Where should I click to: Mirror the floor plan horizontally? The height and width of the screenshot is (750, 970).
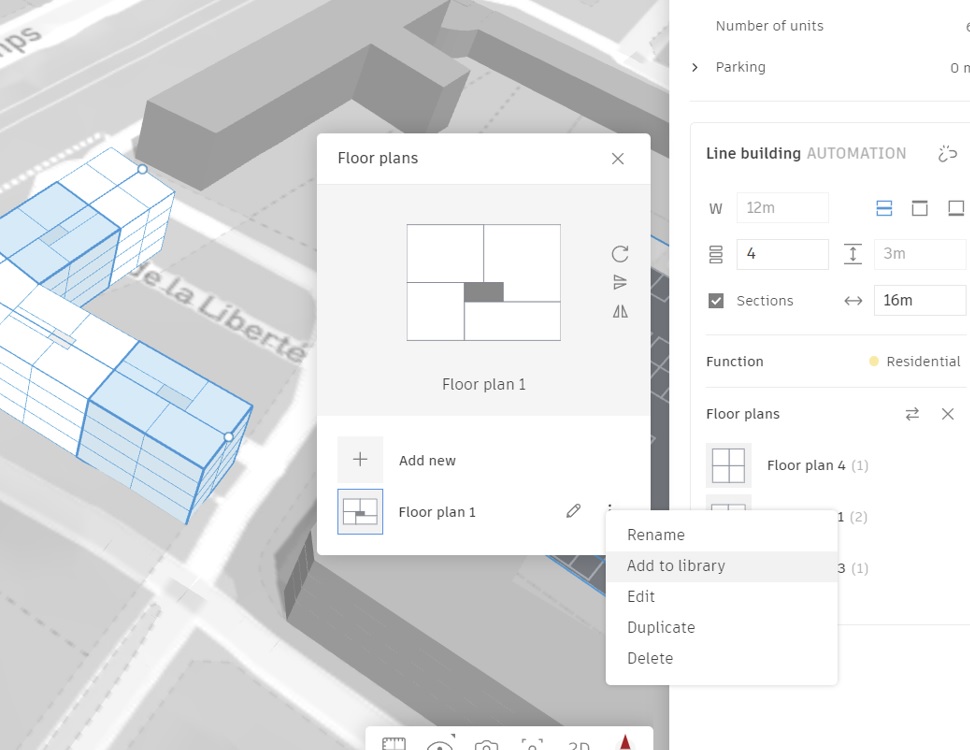point(619,311)
